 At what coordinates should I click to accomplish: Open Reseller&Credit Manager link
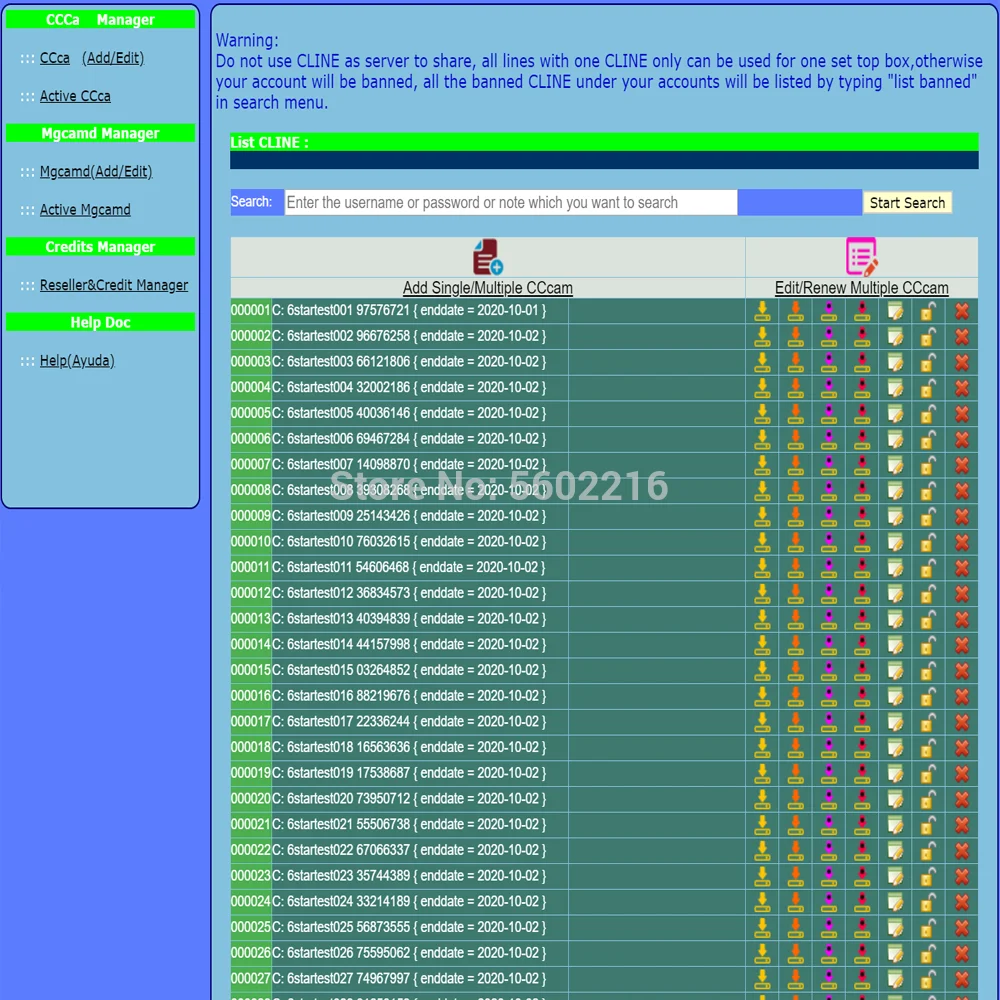(x=114, y=285)
